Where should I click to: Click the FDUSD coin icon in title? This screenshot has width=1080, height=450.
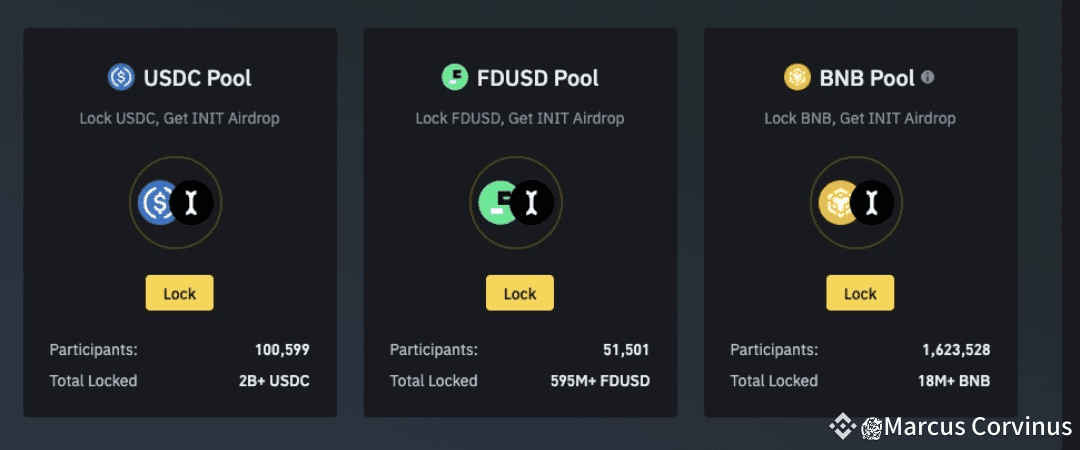(455, 77)
